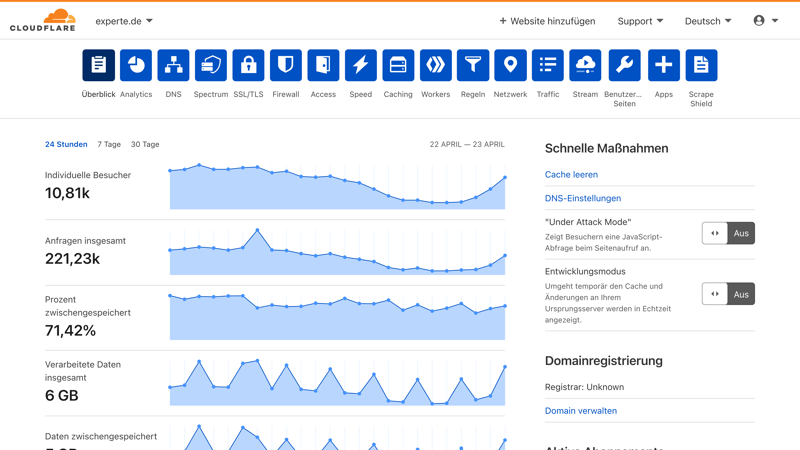Select the SSL/TLS padlock icon
The height and width of the screenshot is (450, 800).
click(248, 65)
